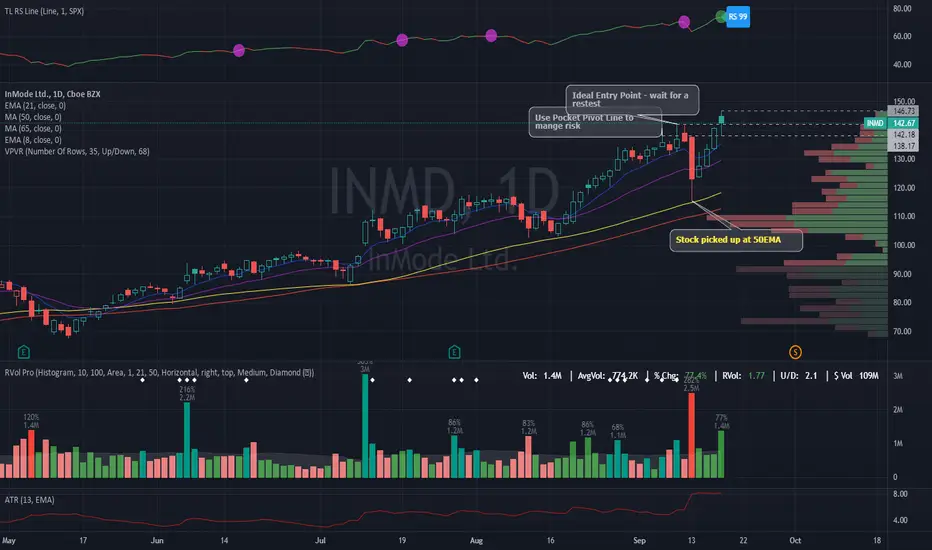Click the $ Vol 109M stat
This screenshot has width=932, height=550.
point(856,376)
